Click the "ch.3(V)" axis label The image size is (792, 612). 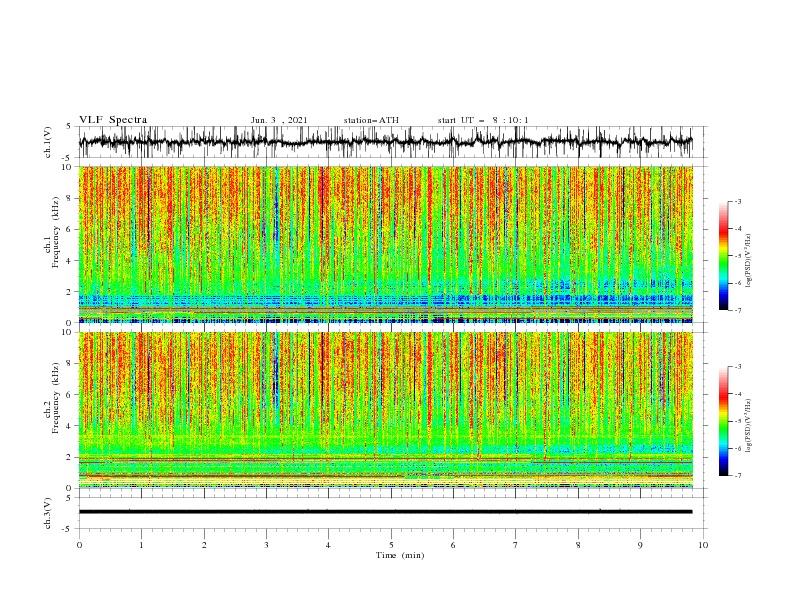[47, 513]
